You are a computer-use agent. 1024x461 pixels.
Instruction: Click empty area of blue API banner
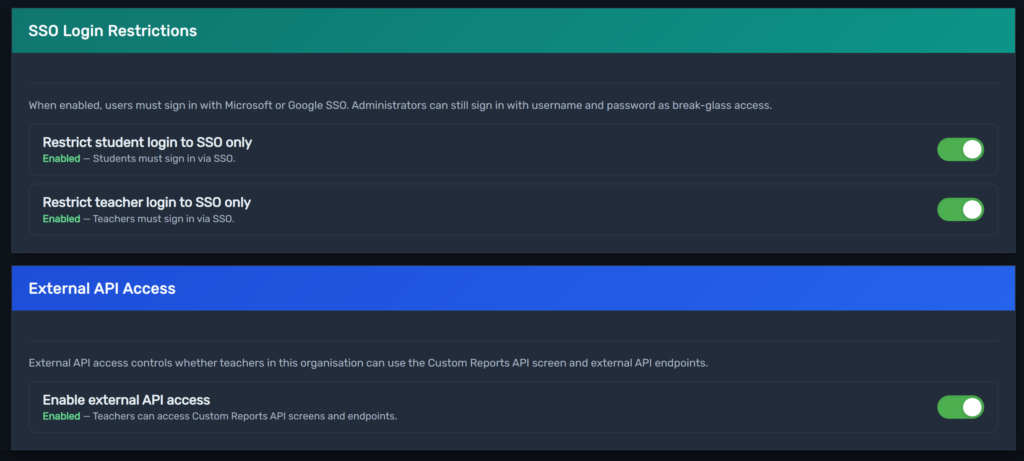pyautogui.click(x=600, y=288)
